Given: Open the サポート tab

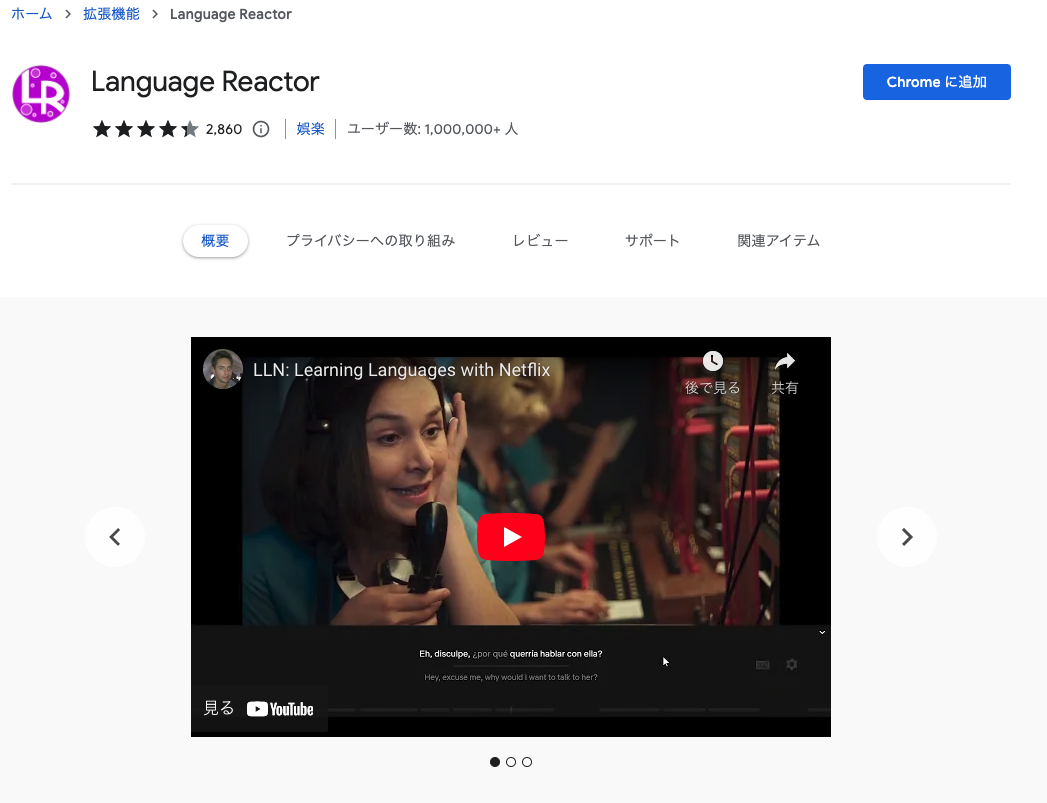Looking at the screenshot, I should (x=652, y=241).
